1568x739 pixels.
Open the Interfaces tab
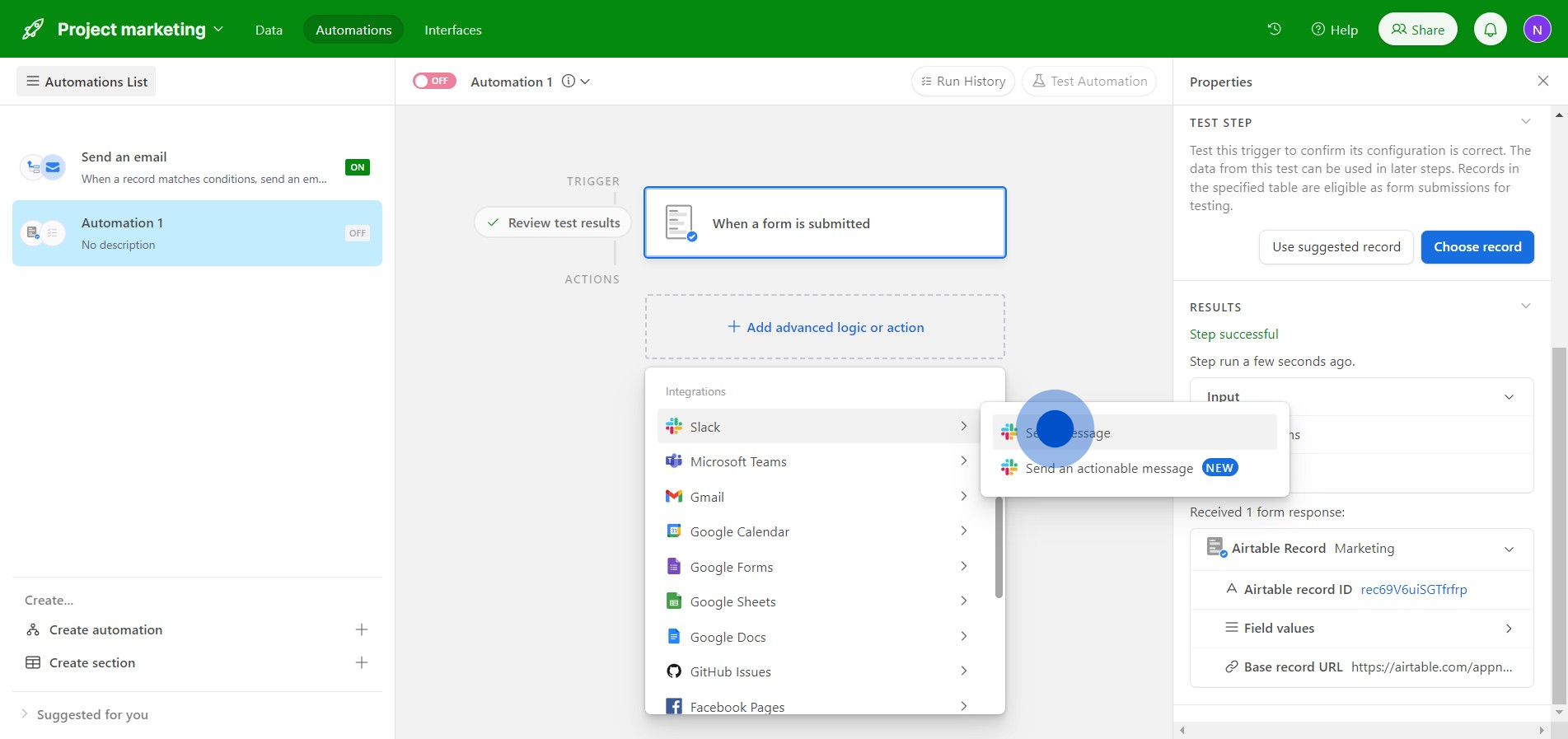(x=453, y=30)
